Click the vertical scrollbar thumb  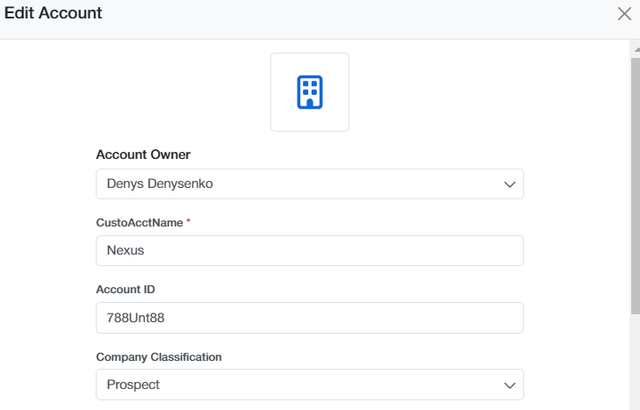click(635, 186)
